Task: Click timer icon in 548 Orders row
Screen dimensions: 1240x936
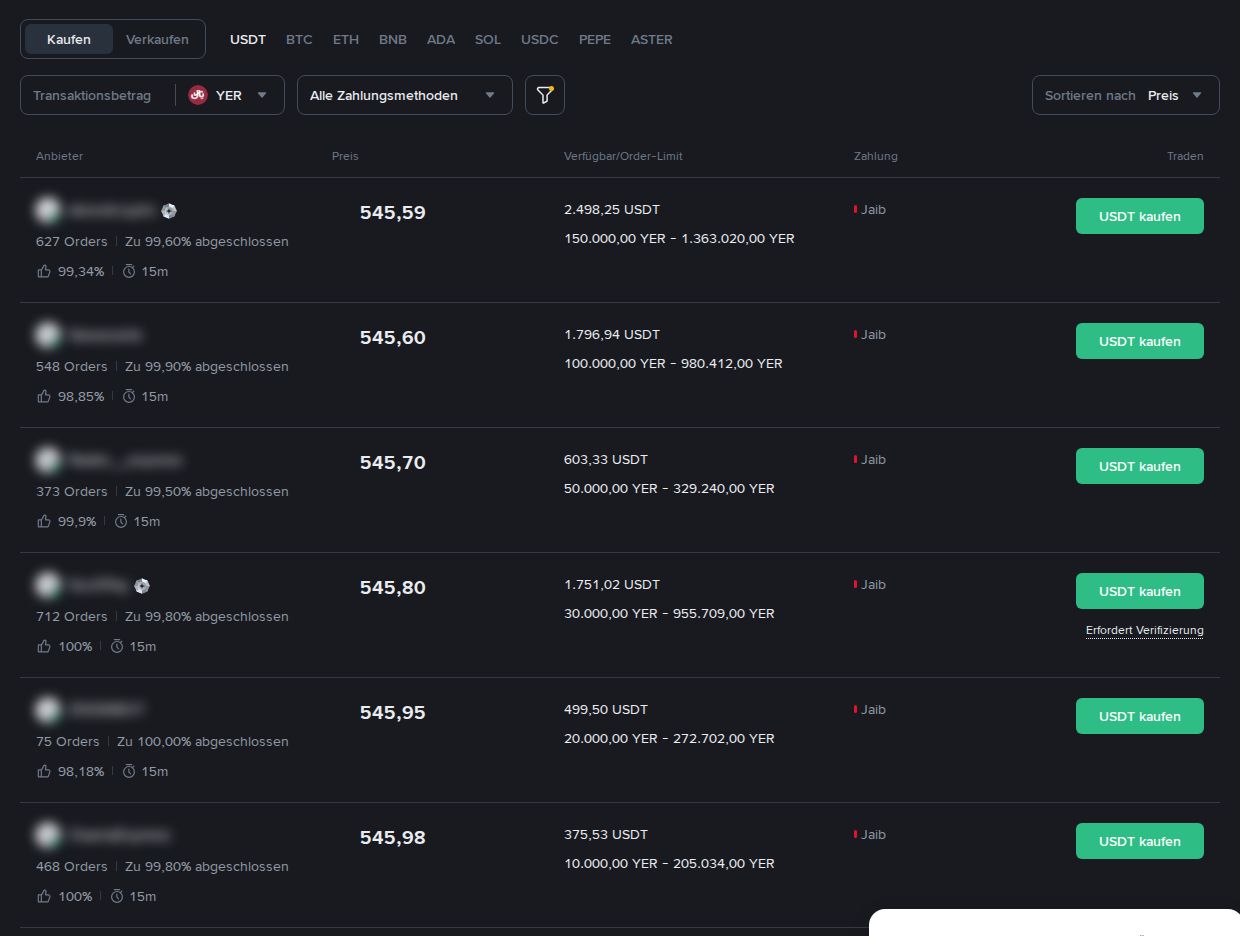Action: pyautogui.click(x=129, y=396)
